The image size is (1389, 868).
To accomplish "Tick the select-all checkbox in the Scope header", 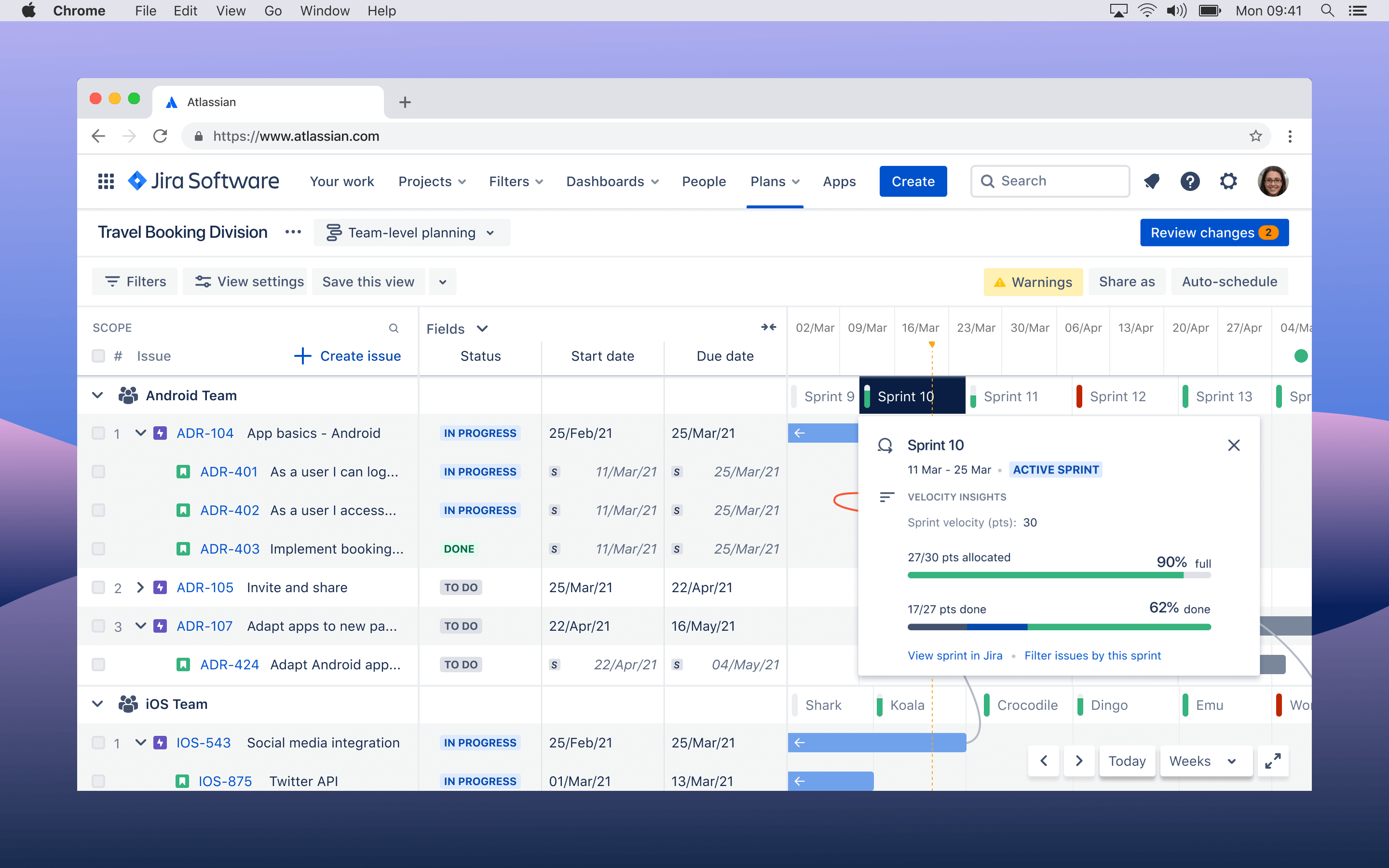I will point(98,356).
